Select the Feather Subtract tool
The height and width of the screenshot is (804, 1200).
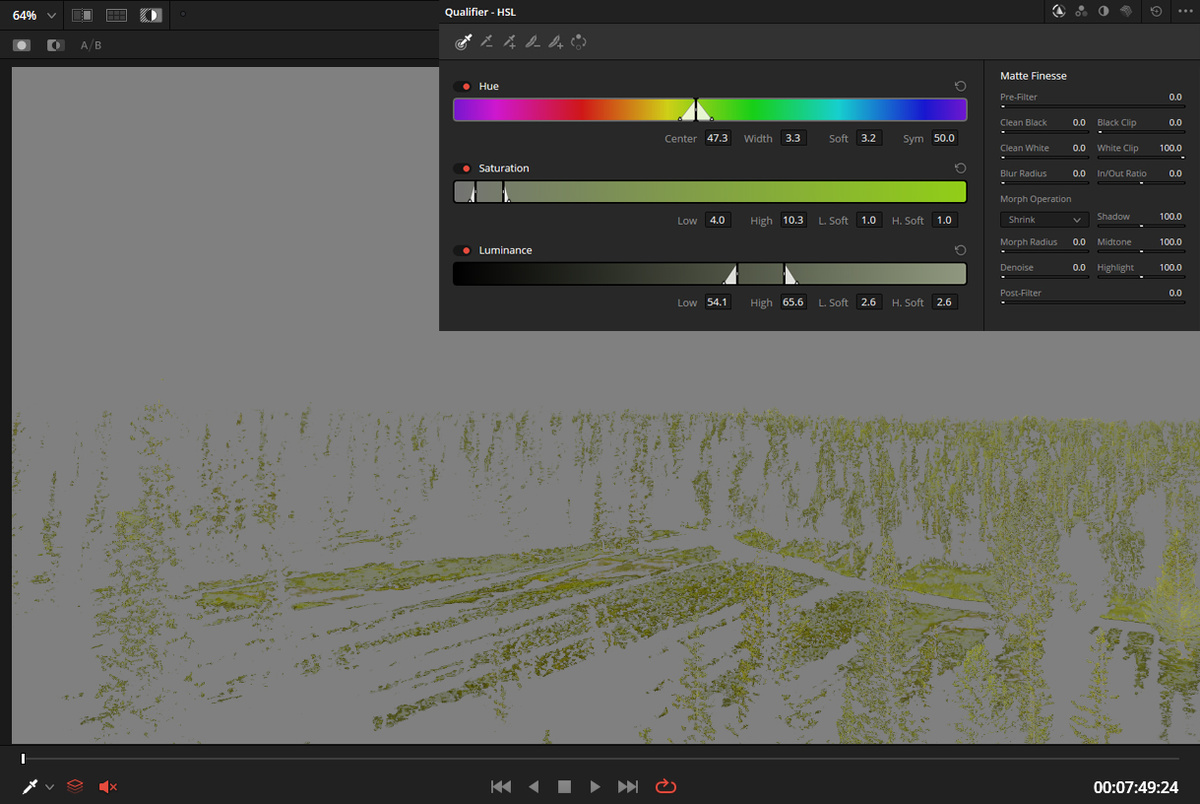[533, 42]
